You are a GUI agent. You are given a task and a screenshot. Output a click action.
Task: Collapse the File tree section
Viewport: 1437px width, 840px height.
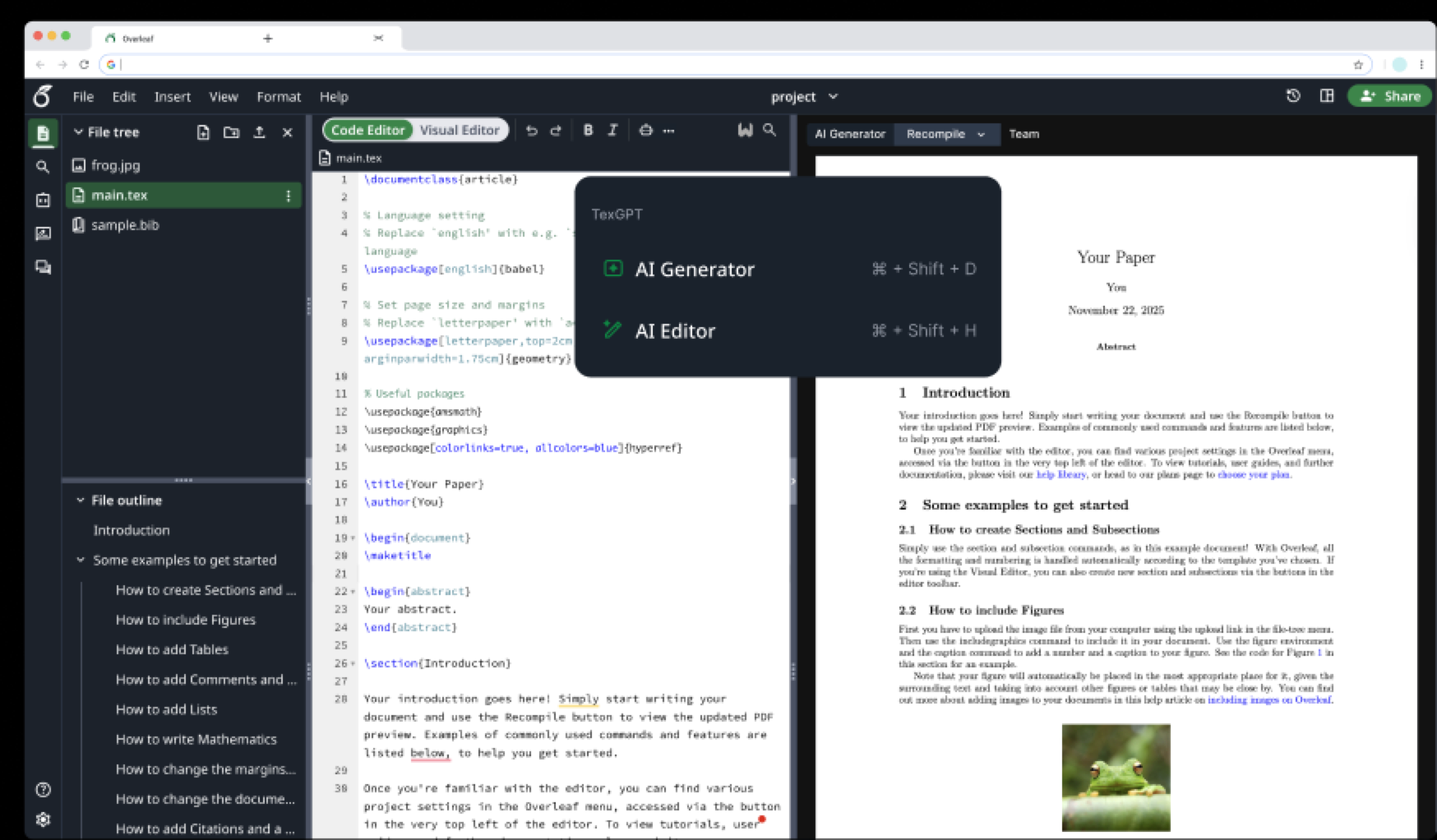point(79,132)
